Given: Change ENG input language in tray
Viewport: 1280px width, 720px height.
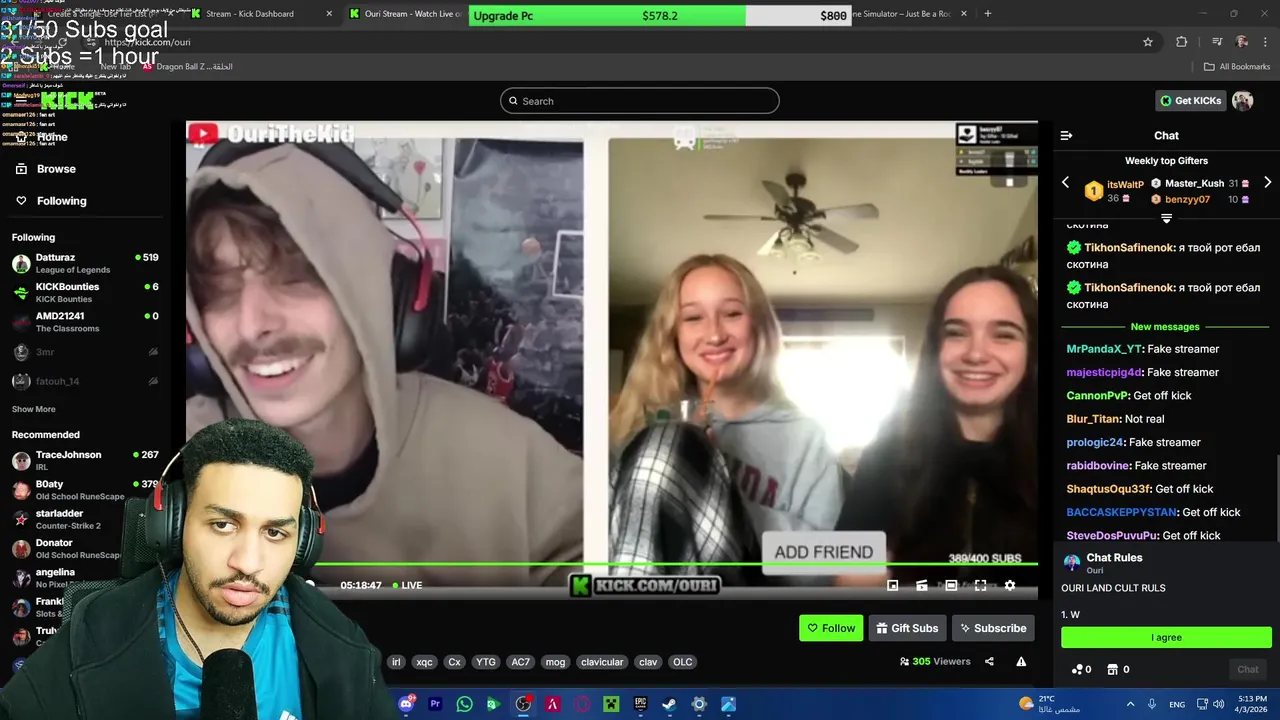Looking at the screenshot, I should point(1177,704).
